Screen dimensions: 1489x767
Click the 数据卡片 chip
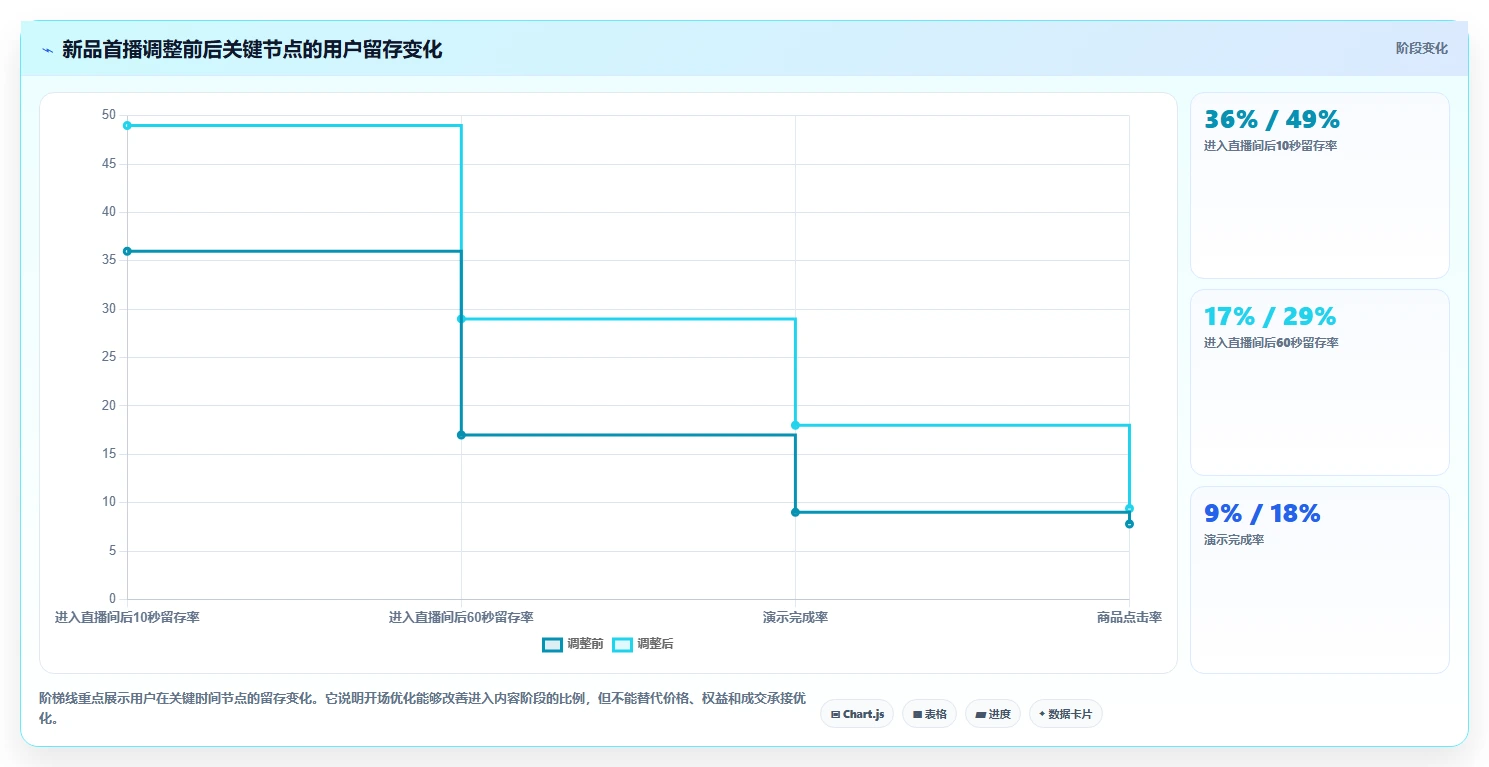(x=1066, y=714)
